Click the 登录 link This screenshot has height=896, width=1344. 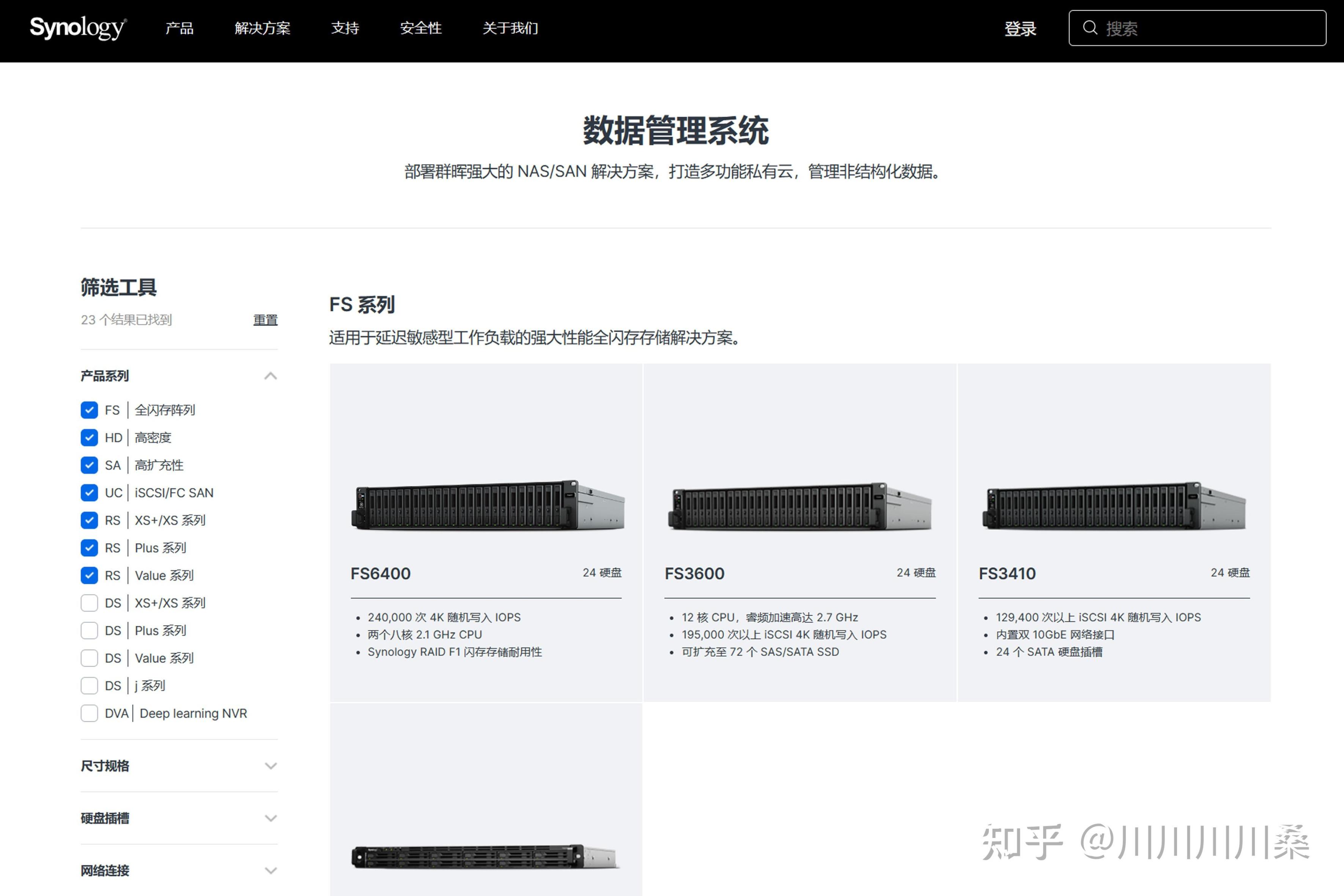coord(1020,28)
